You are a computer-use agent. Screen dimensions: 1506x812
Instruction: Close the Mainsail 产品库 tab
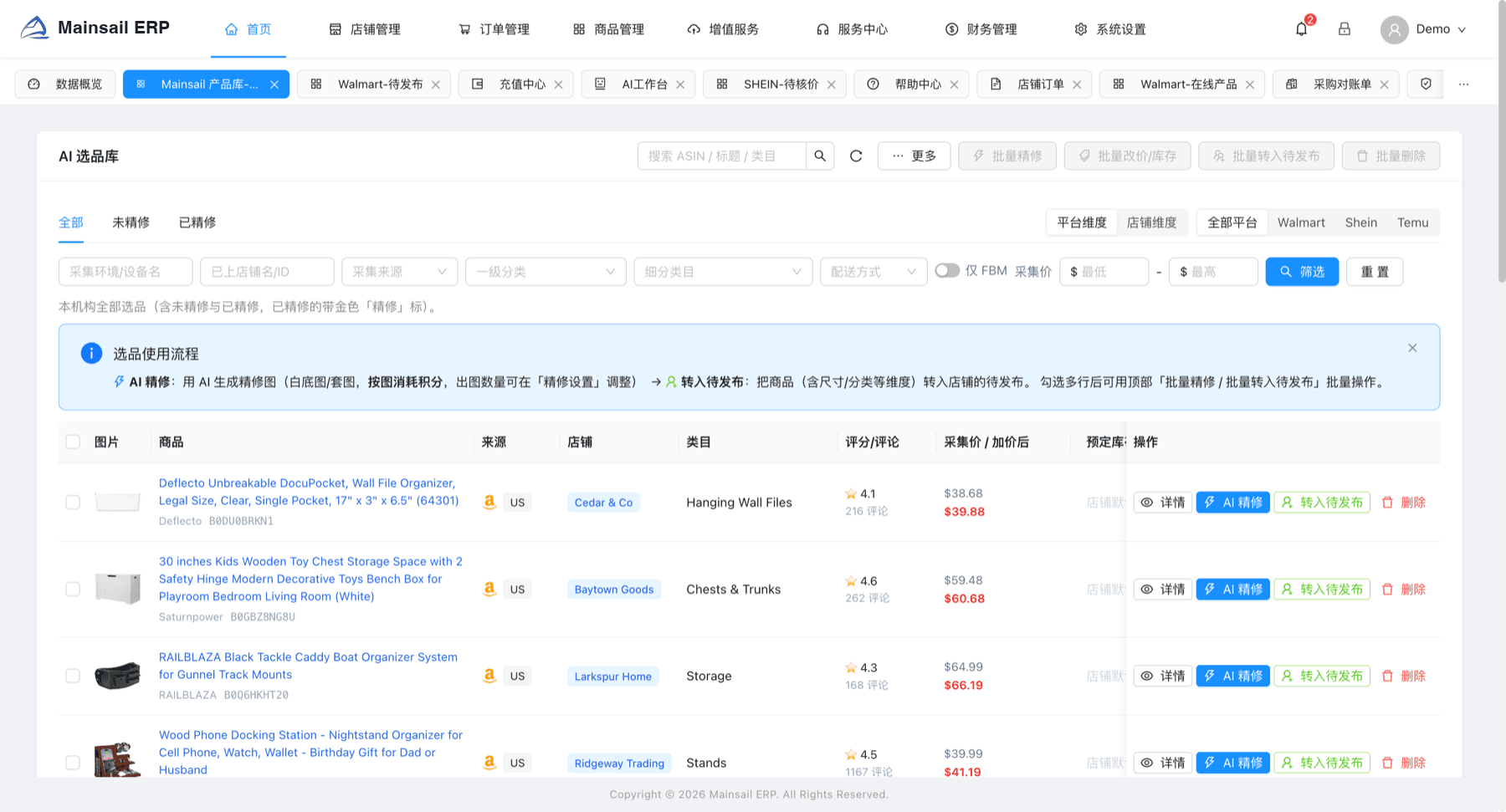(274, 84)
